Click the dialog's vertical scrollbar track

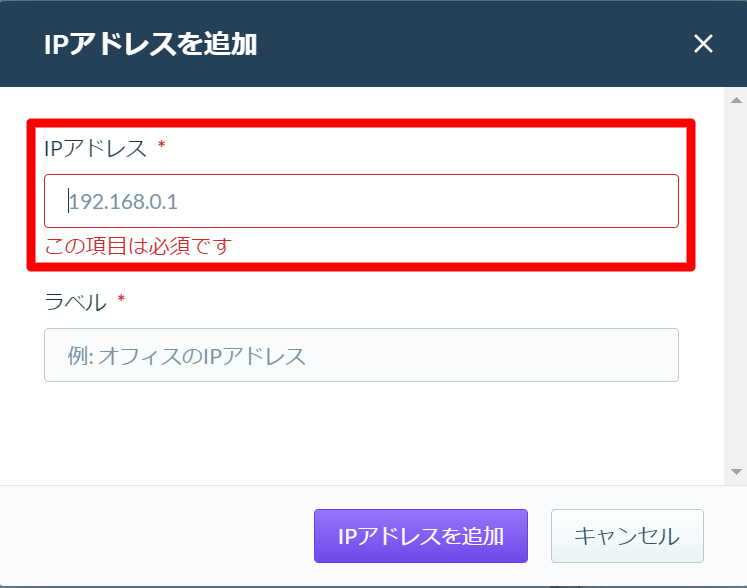click(x=736, y=286)
